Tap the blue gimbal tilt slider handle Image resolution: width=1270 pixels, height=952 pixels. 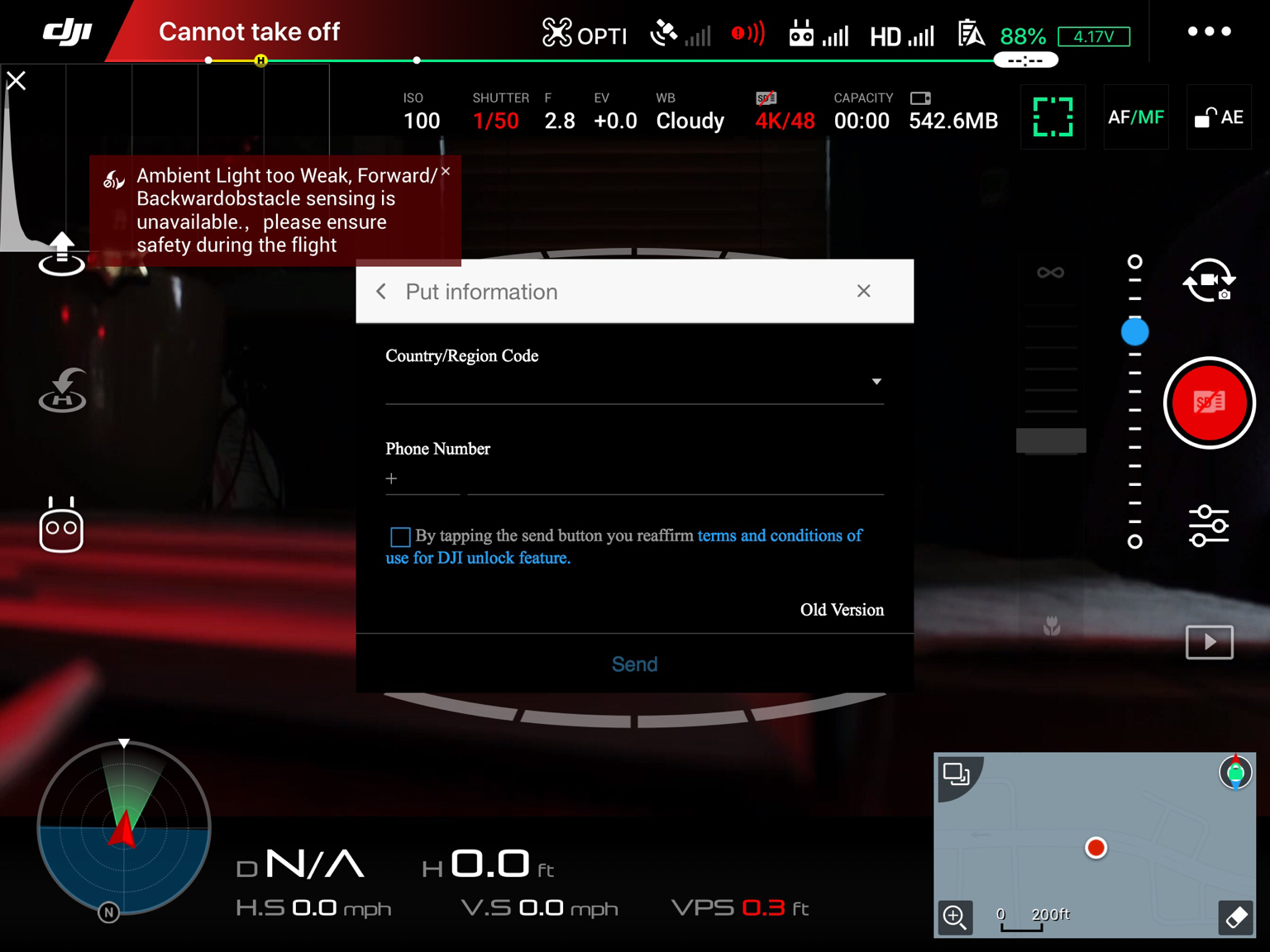(1135, 332)
